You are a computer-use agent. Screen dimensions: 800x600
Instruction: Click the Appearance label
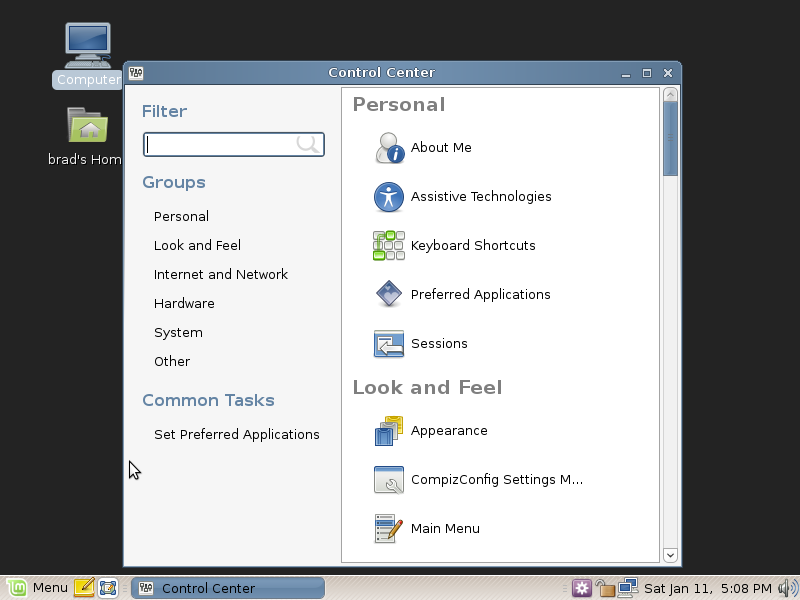[x=449, y=431]
